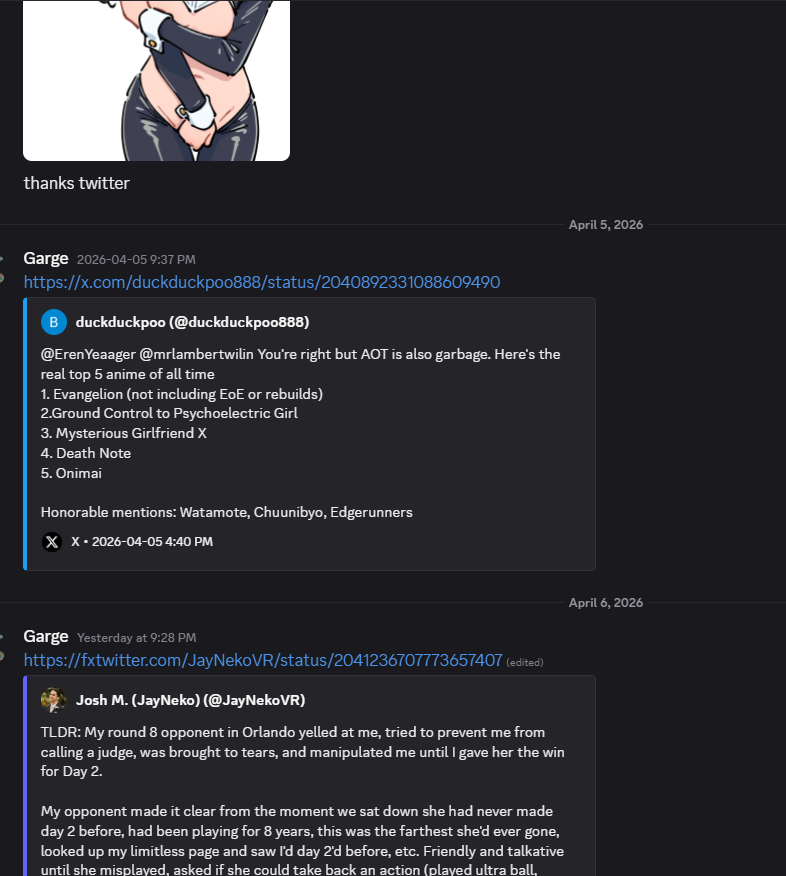Click the X • 2026-04-05 4:40 PM embed footer

(142, 542)
